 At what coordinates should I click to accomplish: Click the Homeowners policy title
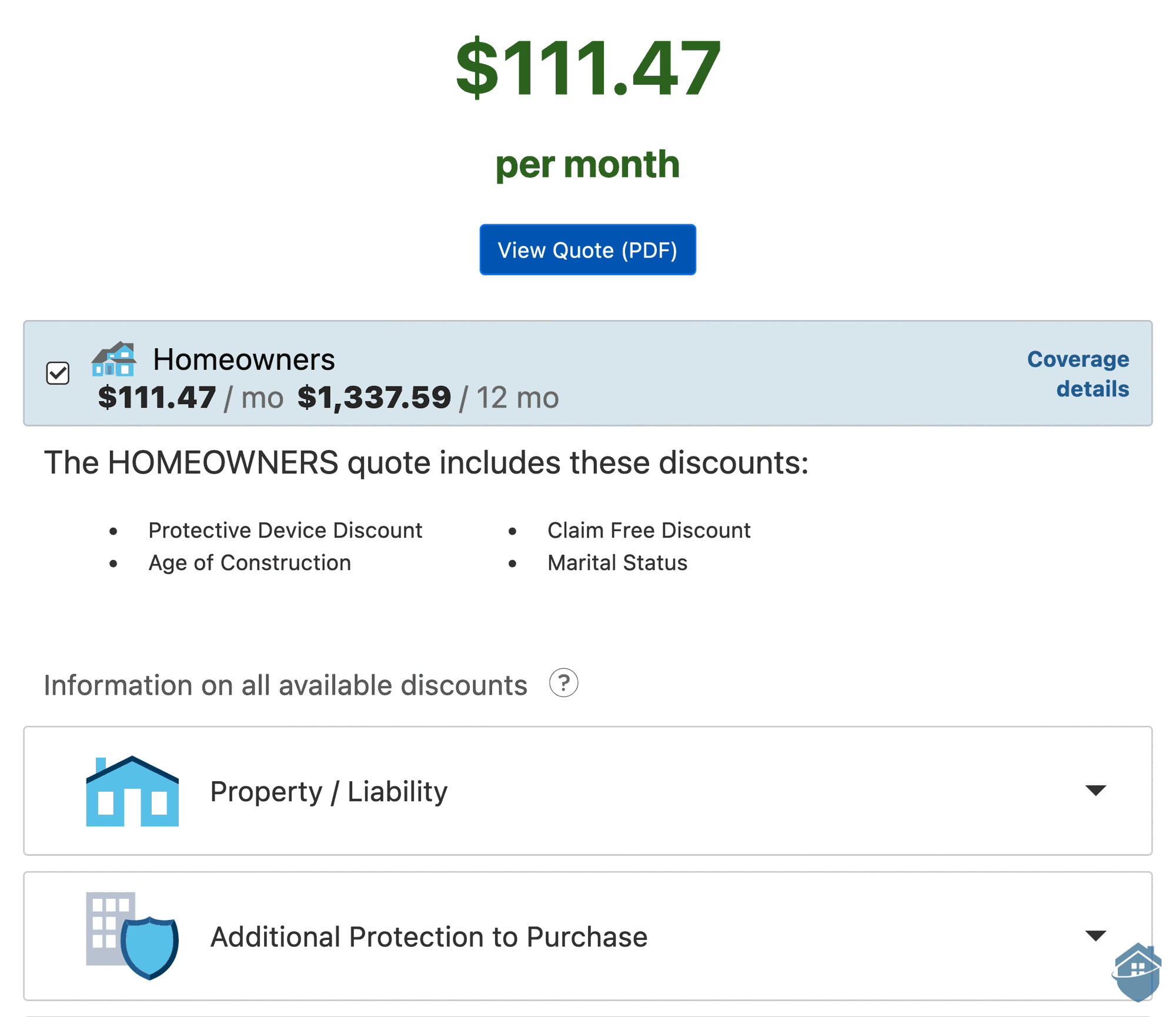[x=244, y=359]
